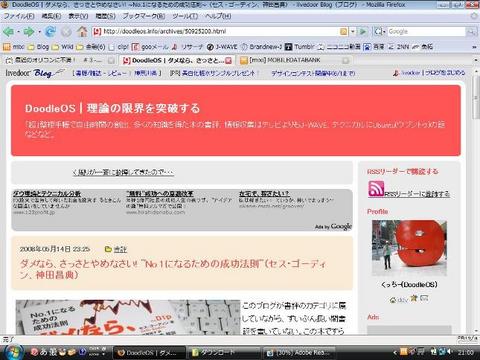Screen dimensions: 480x360
Task: Click the site favicon in the address bar
Action: 97,32
